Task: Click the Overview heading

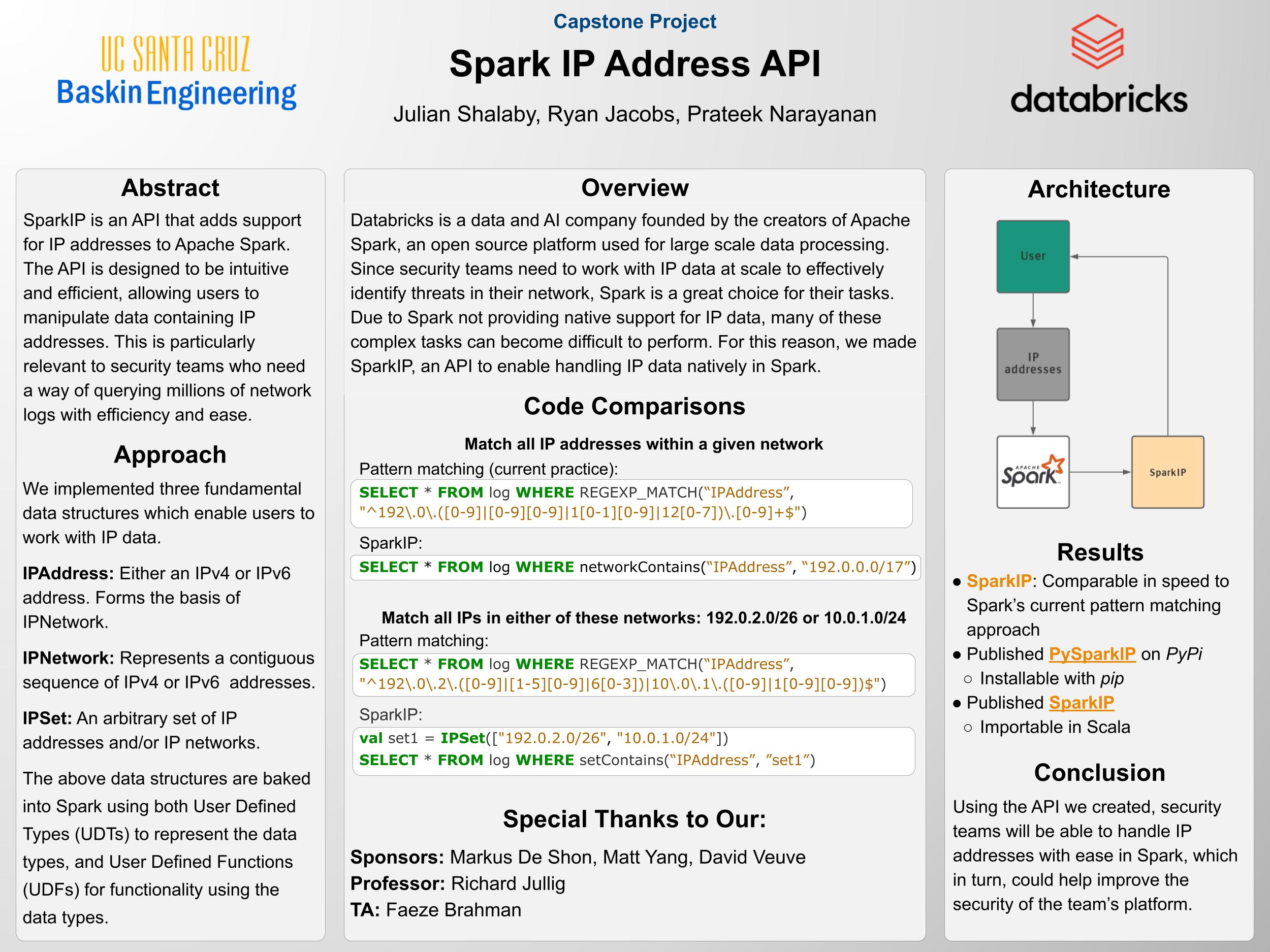Action: click(x=635, y=188)
